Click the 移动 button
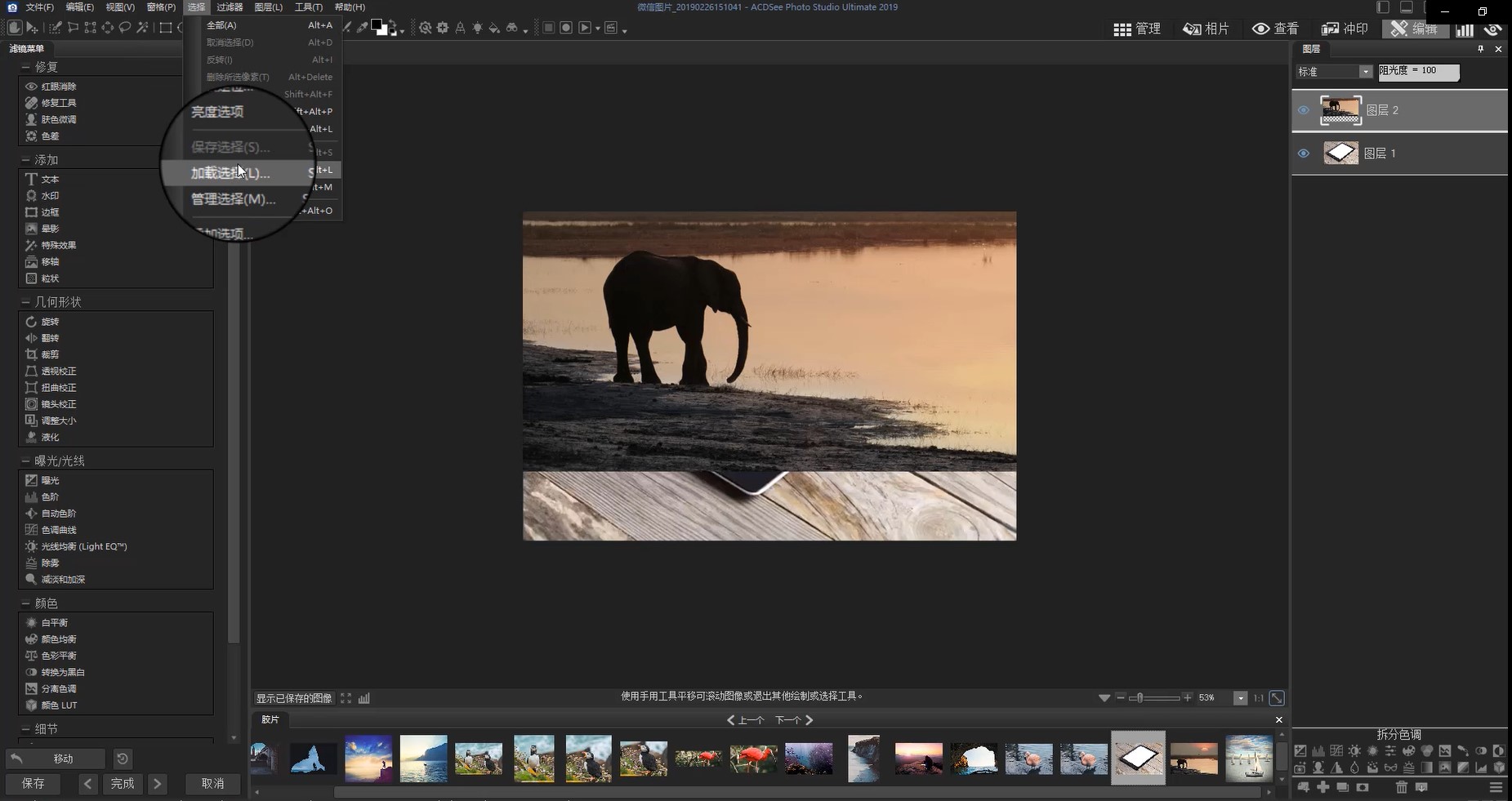The height and width of the screenshot is (801, 1512). point(56,759)
